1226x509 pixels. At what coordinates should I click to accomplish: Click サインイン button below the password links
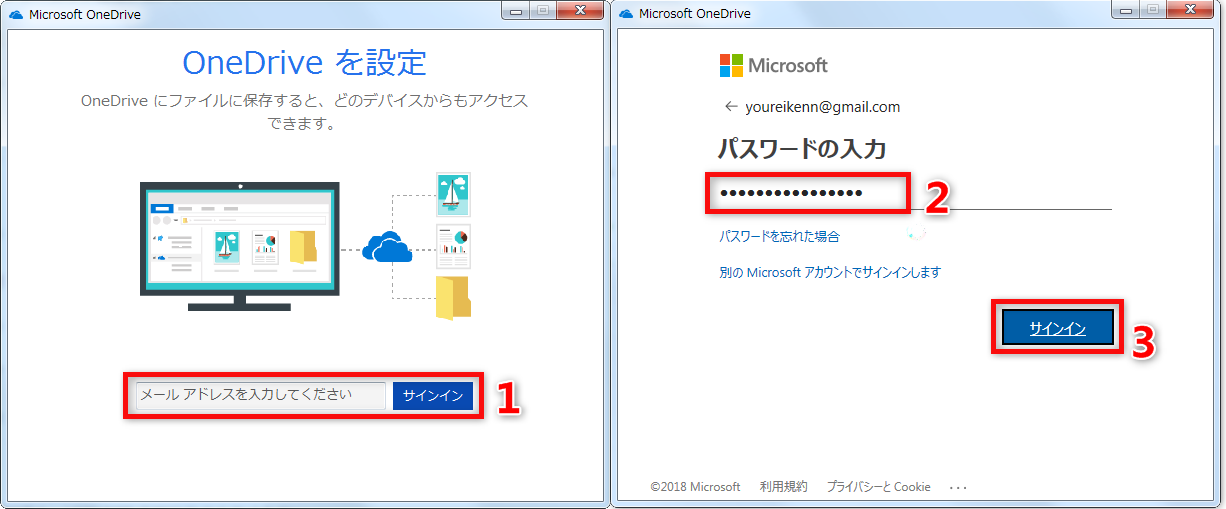pyautogui.click(x=1057, y=328)
